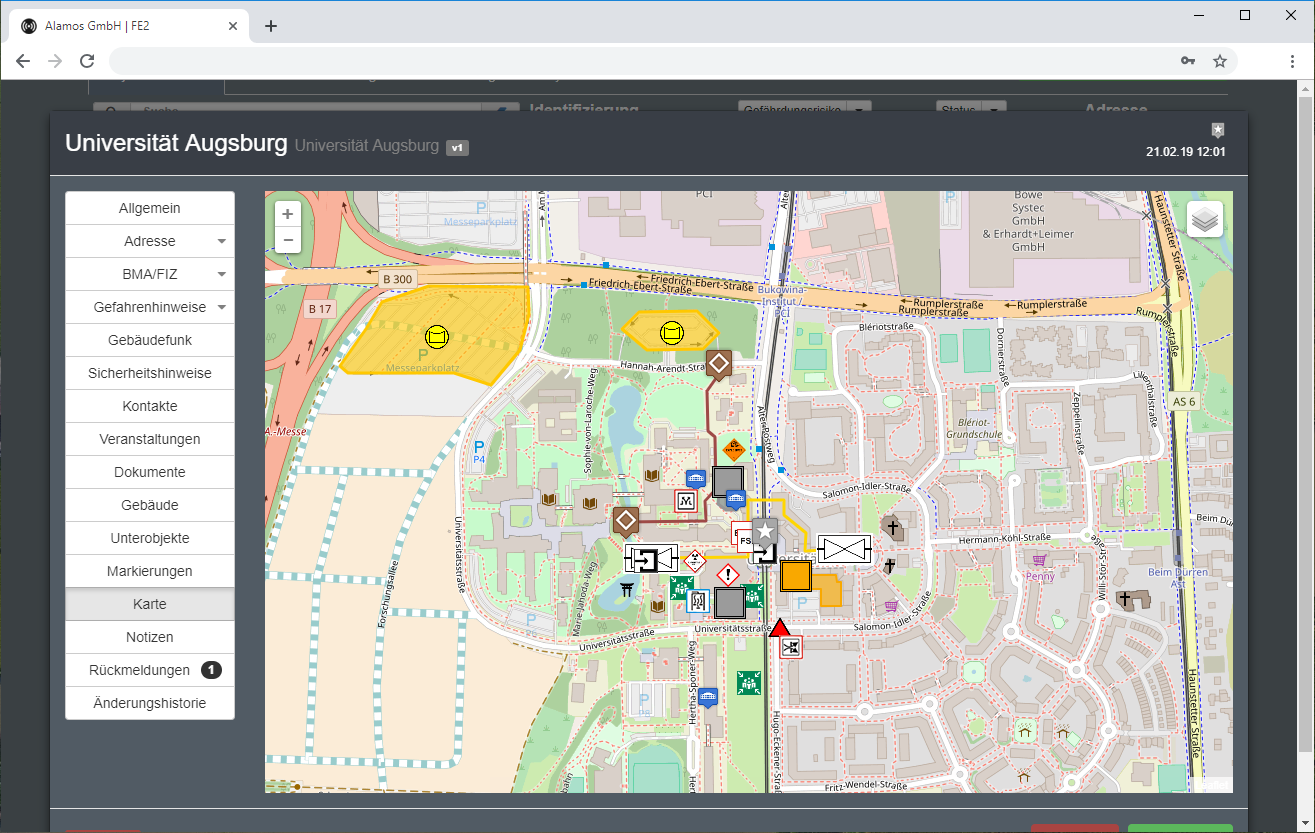Click the 21.02.19 12:01 timestamp
The height and width of the screenshot is (833, 1315).
pos(1186,152)
